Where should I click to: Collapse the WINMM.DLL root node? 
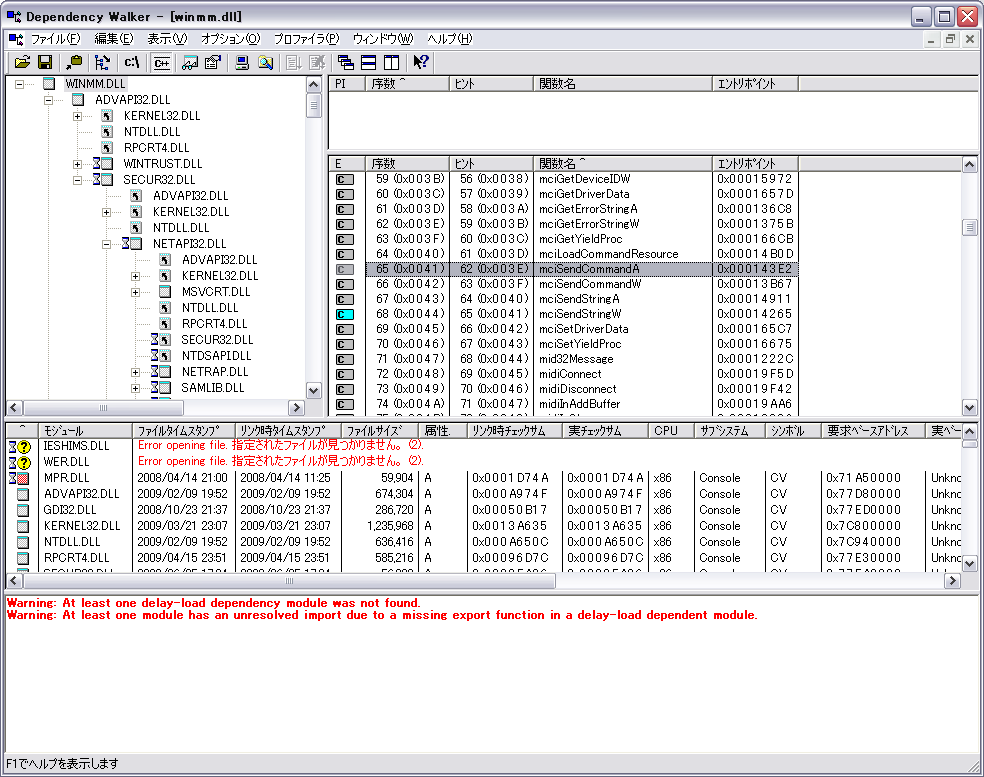(x=19, y=84)
